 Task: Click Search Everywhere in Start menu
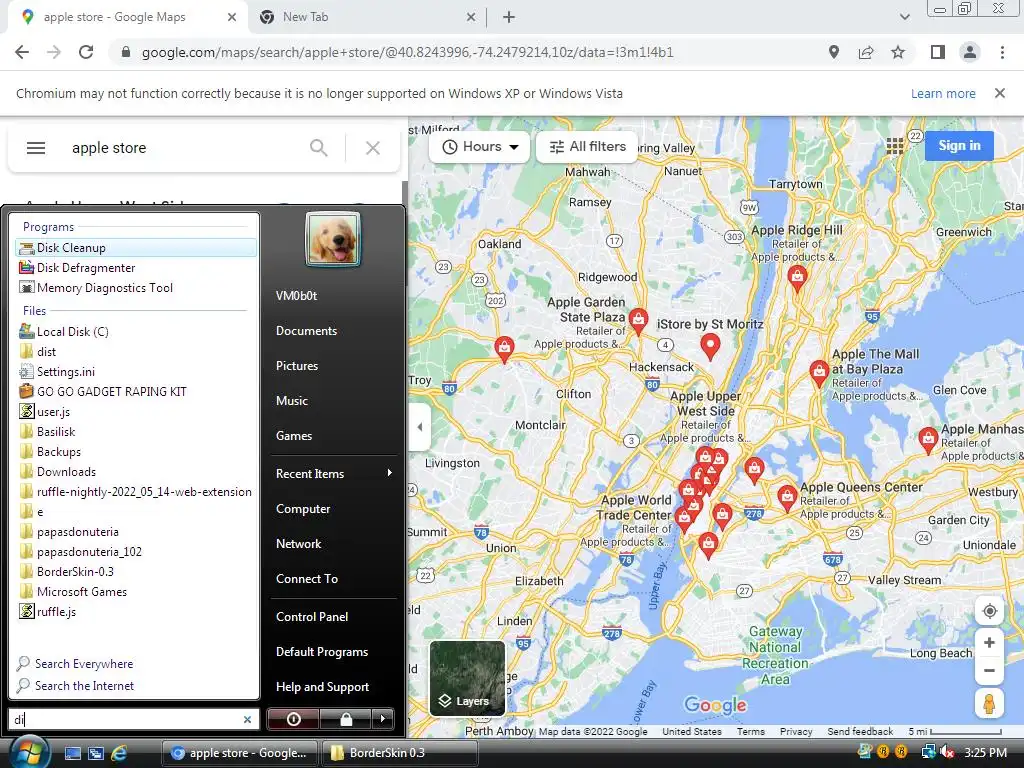coord(84,664)
